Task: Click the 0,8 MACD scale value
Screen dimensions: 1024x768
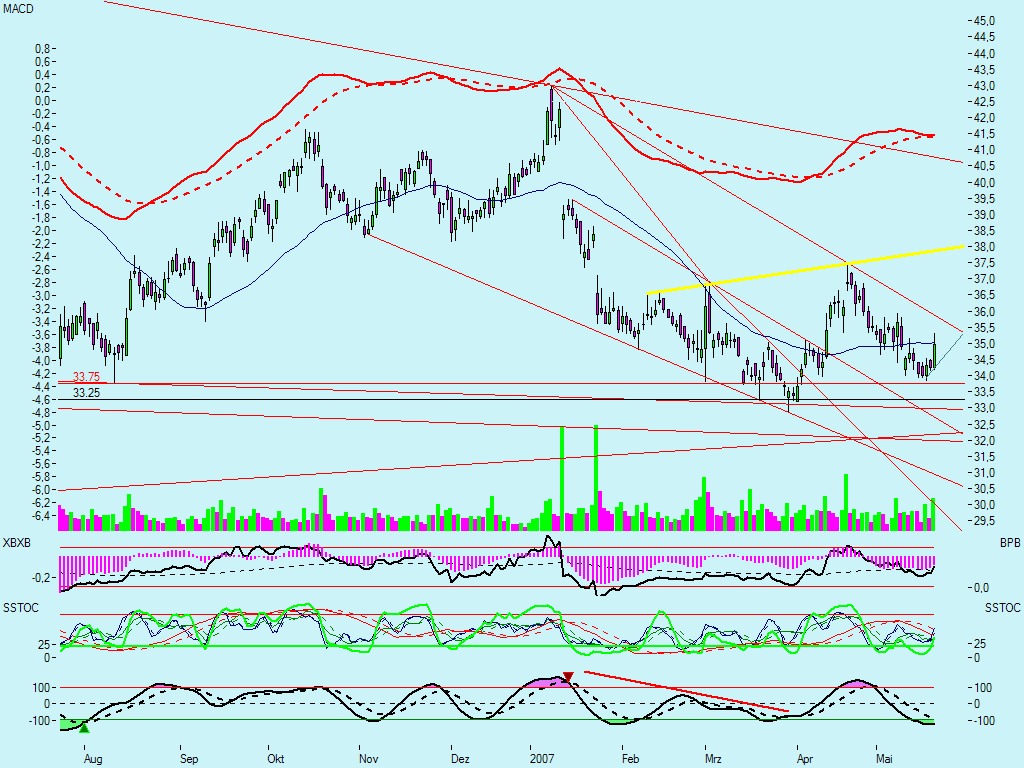Action: point(42,48)
